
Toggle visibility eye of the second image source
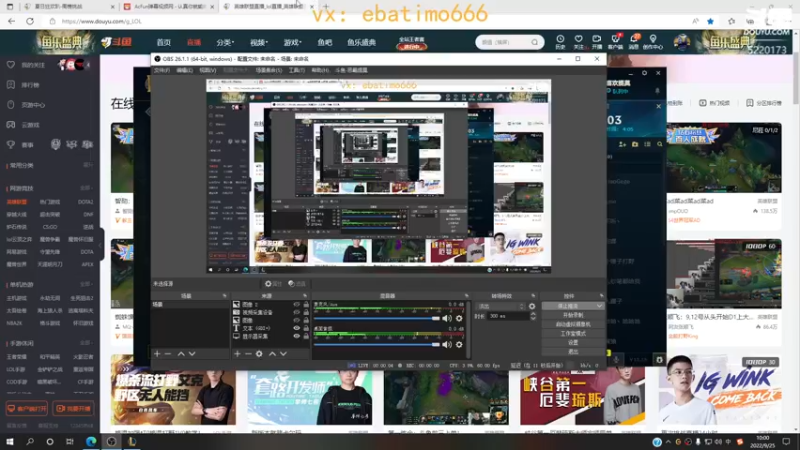click(x=296, y=320)
